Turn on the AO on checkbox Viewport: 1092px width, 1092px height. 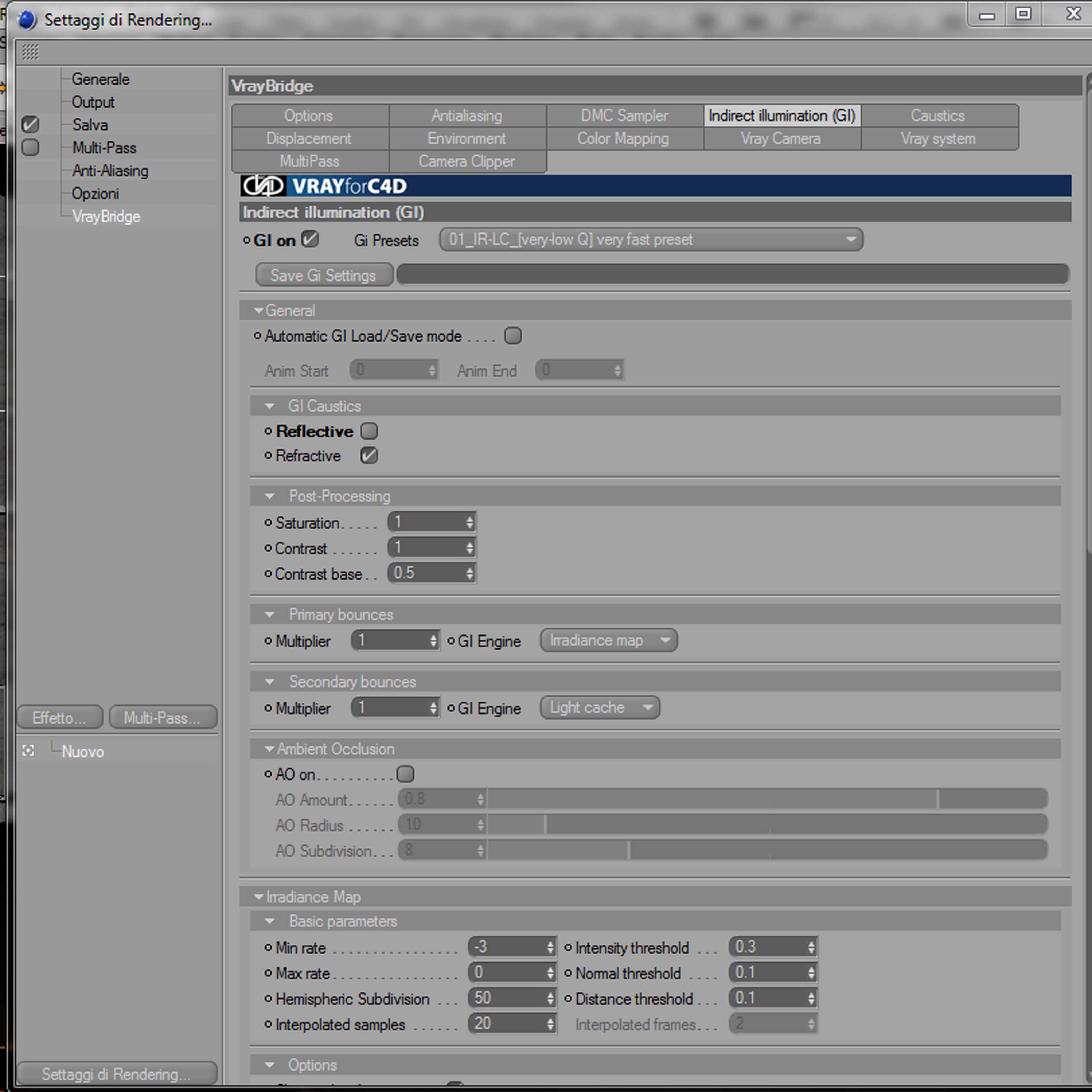click(x=405, y=774)
